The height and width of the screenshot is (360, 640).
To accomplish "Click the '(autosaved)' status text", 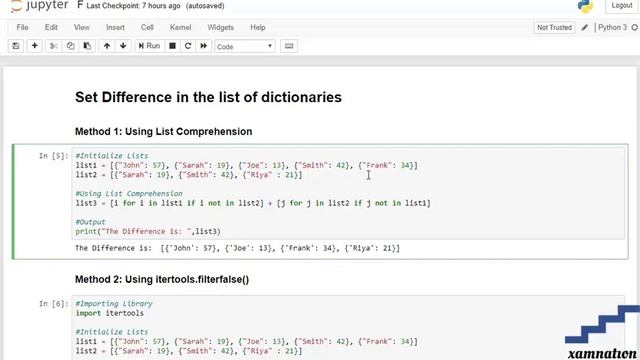I will [205, 6].
